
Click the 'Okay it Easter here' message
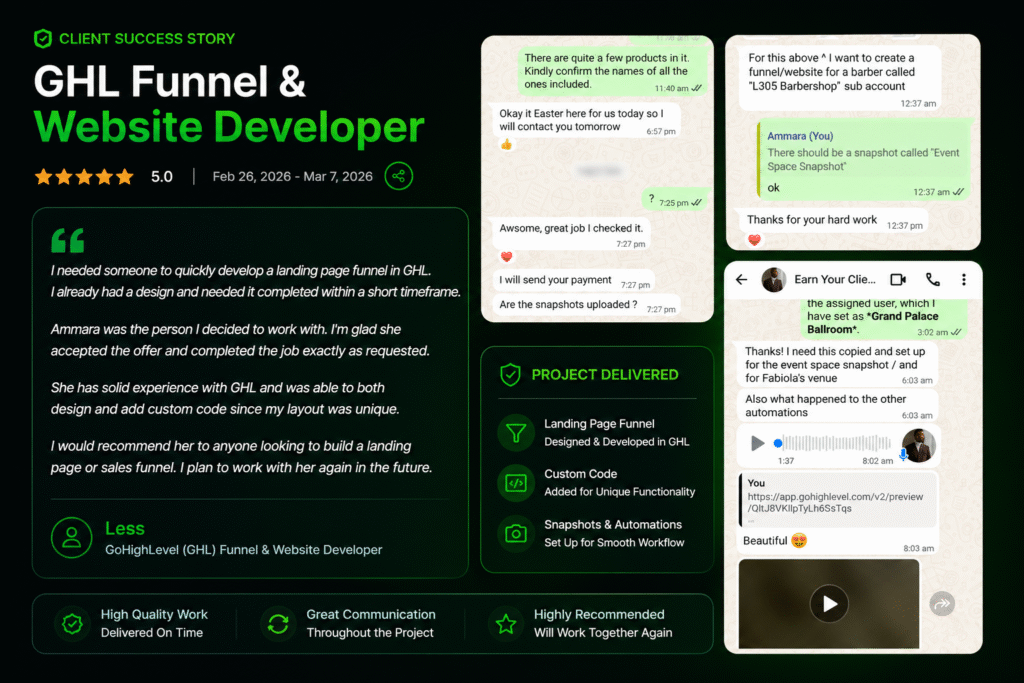[584, 120]
